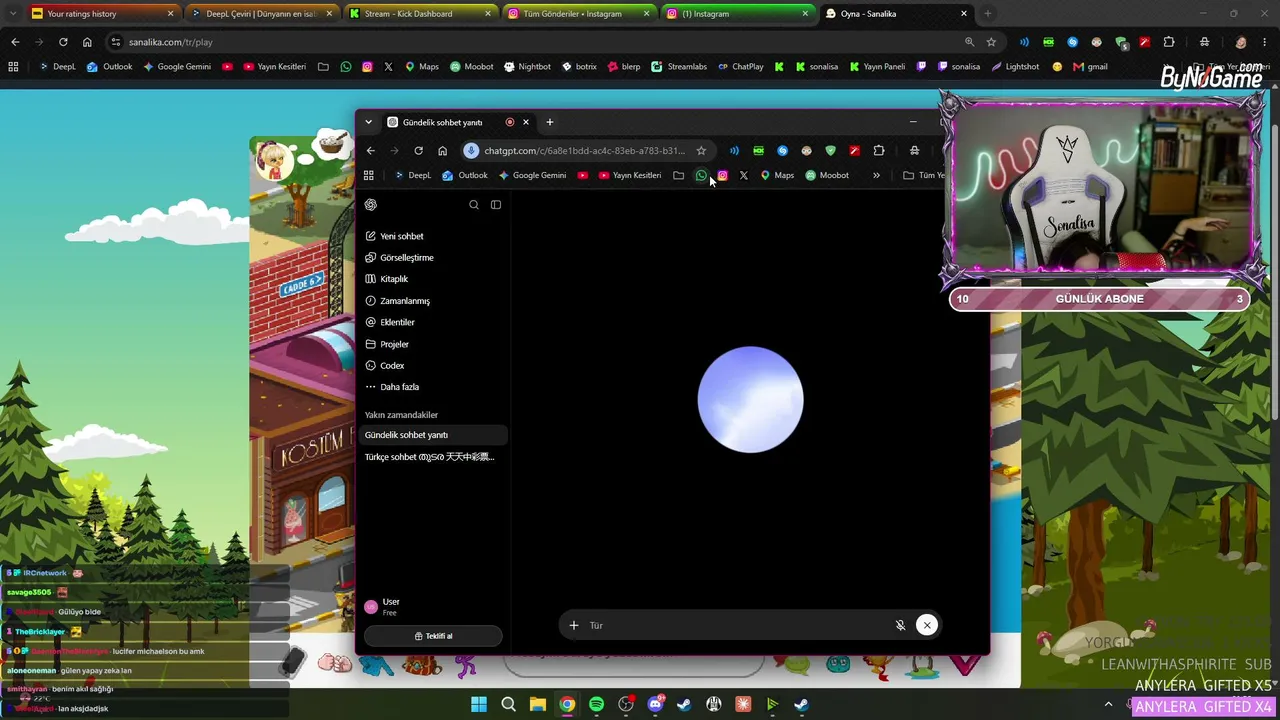Open Google Gemini bookmark in ChatGPT window
The image size is (1280, 720).
[x=532, y=176]
